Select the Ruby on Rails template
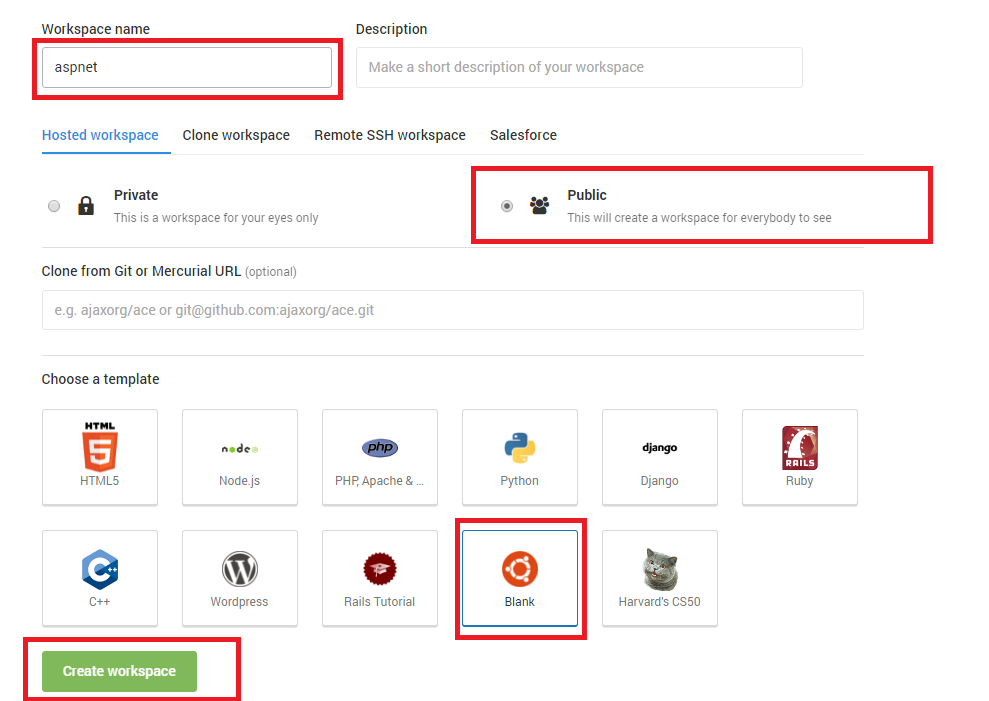Viewport: 989px width, 701px height. click(800, 457)
